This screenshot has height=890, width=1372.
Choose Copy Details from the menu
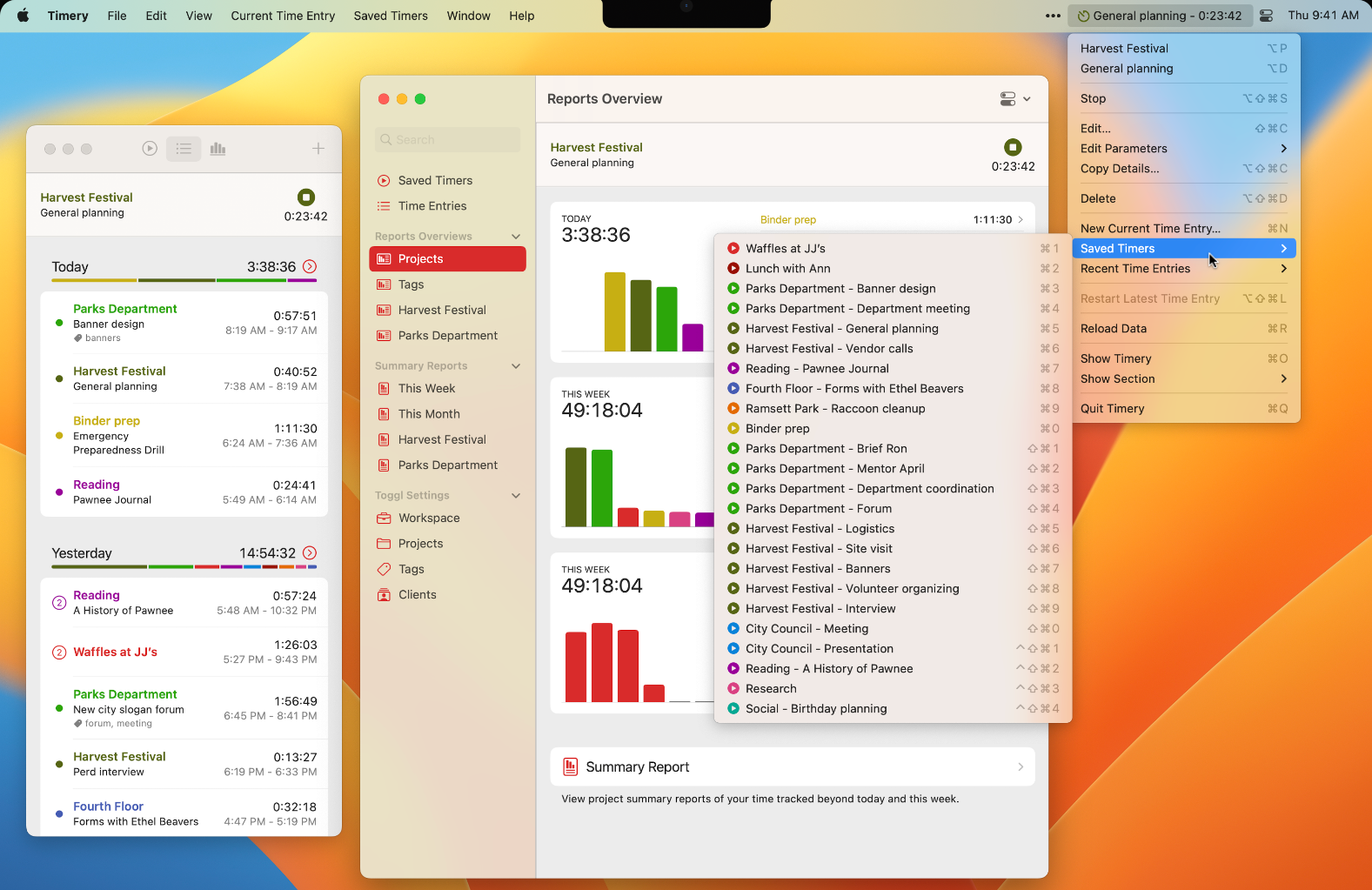coord(1184,168)
